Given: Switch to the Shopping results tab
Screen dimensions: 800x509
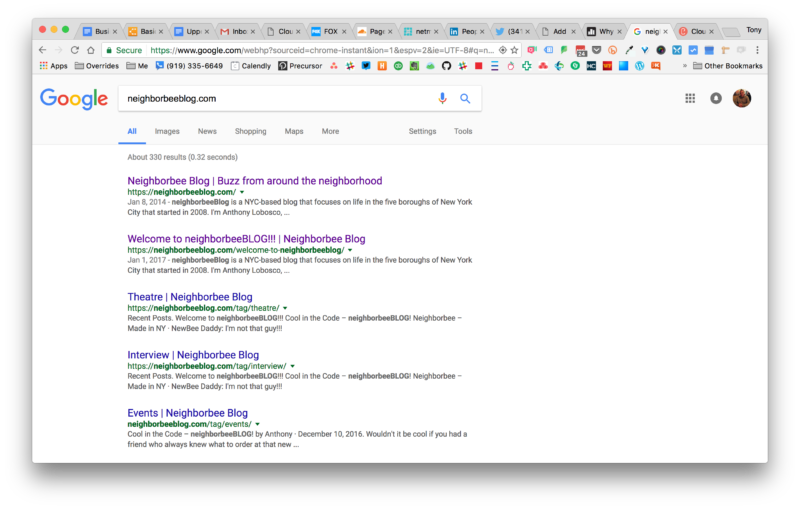Looking at the screenshot, I should [251, 131].
